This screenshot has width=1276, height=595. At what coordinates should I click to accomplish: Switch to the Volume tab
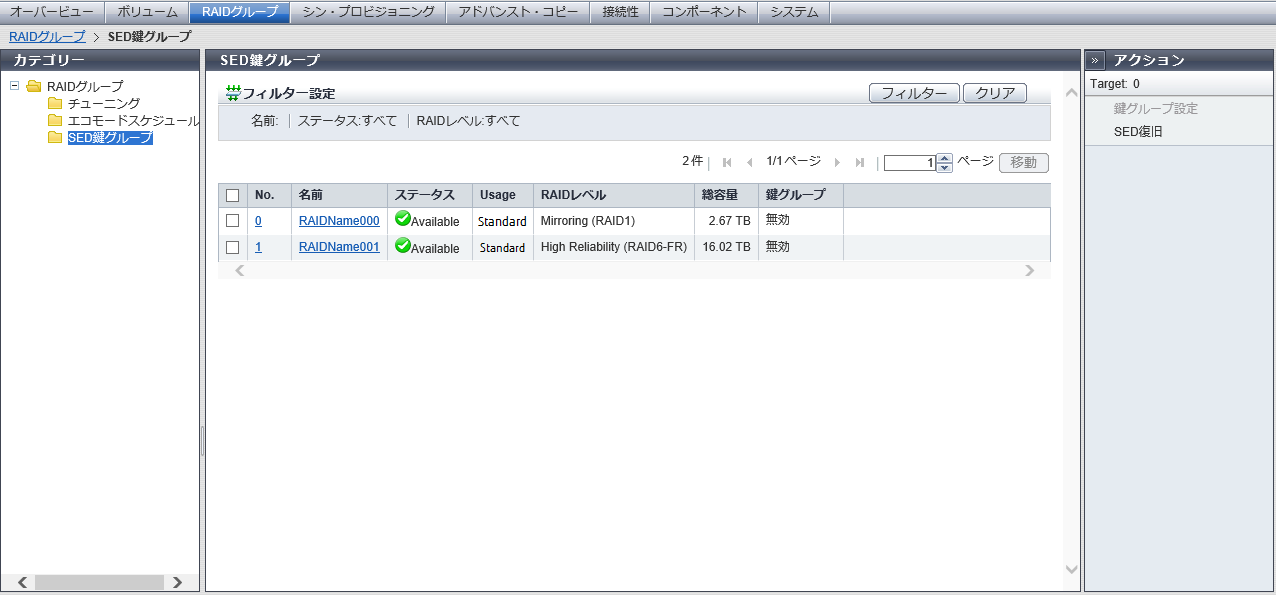(x=146, y=12)
